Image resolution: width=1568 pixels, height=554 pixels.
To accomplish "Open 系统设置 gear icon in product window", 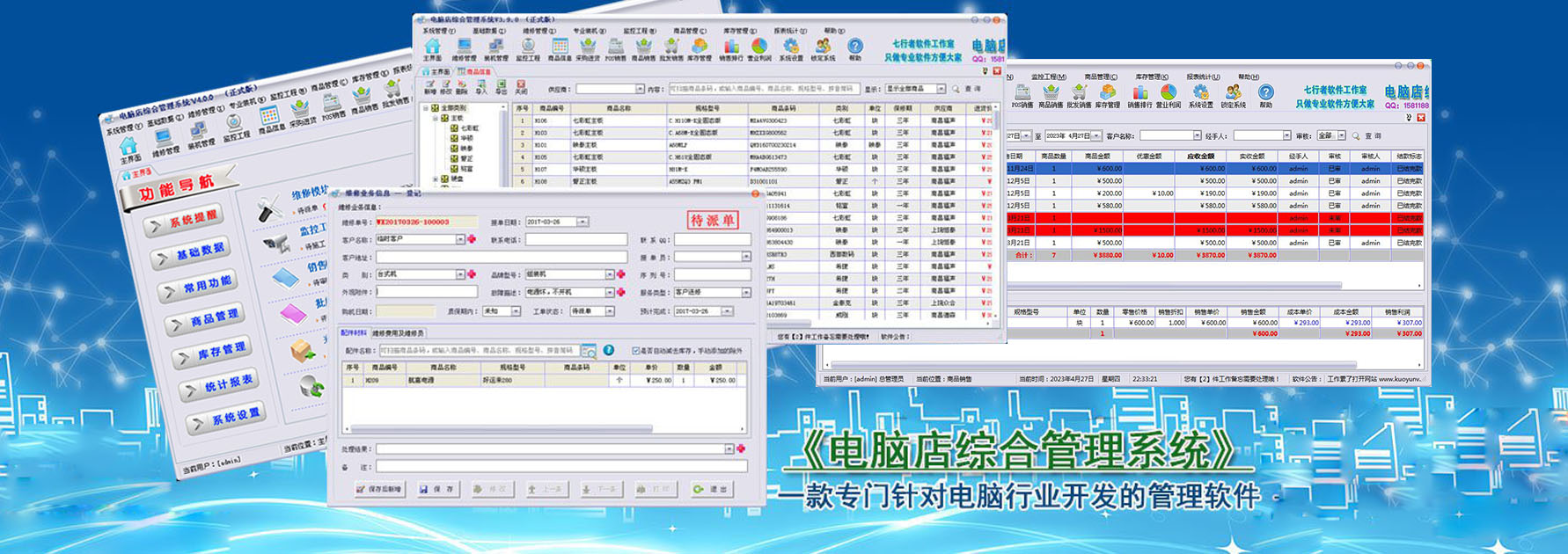I will click(x=791, y=49).
